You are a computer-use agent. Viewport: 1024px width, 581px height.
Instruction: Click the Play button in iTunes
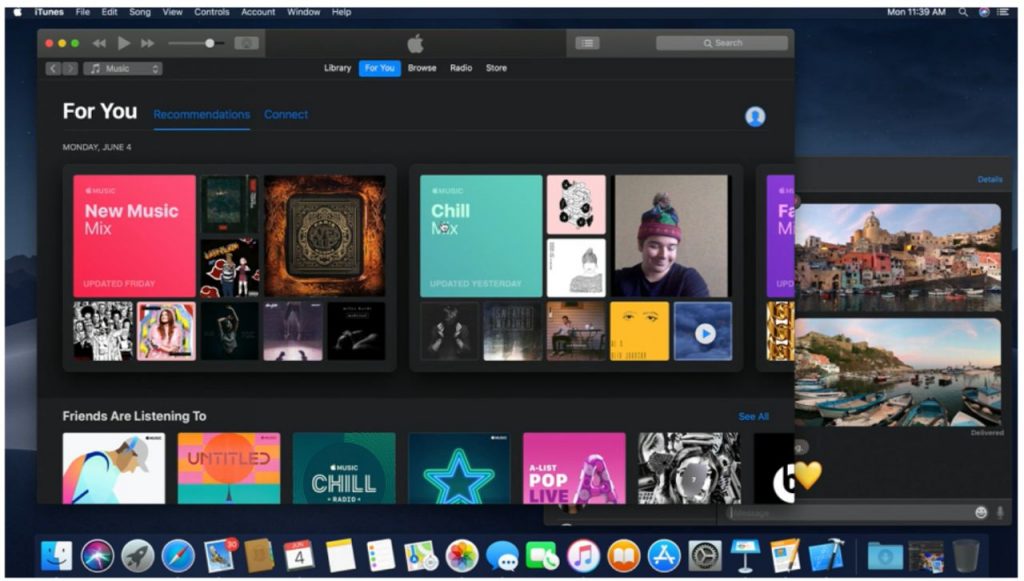(124, 43)
